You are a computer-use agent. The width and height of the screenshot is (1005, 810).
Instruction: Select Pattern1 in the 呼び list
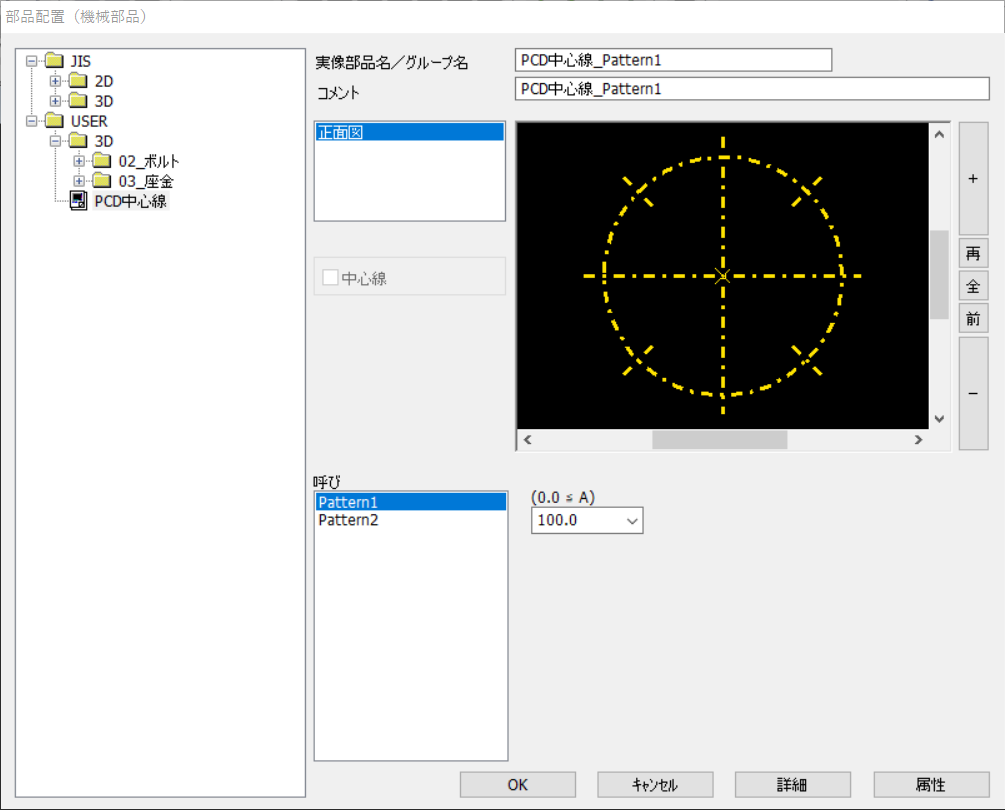tap(411, 502)
